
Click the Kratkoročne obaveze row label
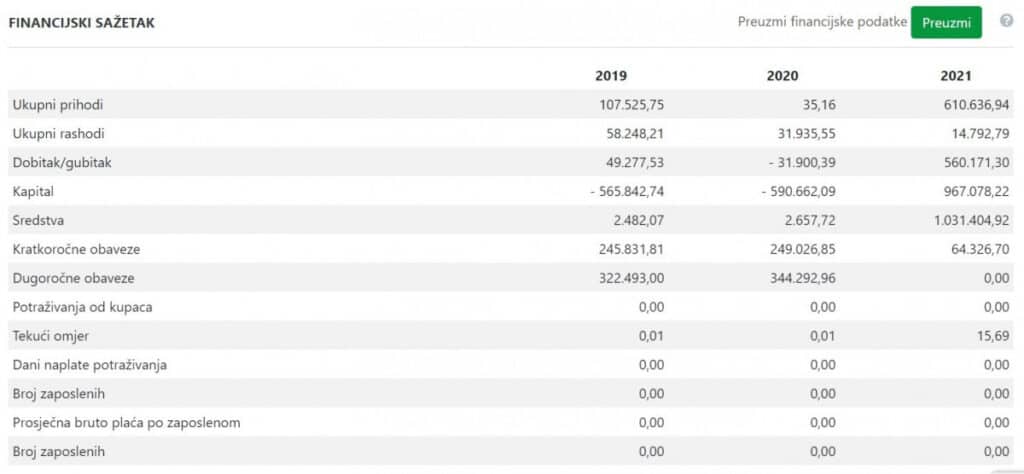click(x=74, y=249)
